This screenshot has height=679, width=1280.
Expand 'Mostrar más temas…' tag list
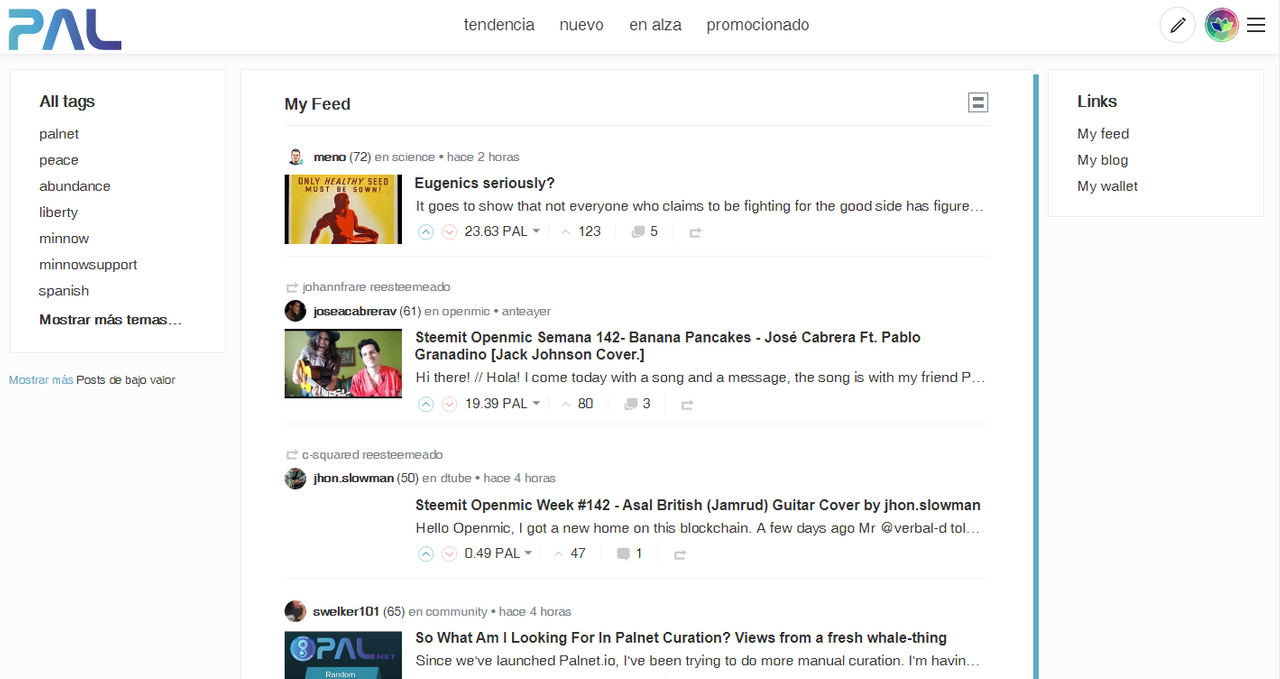coord(111,320)
